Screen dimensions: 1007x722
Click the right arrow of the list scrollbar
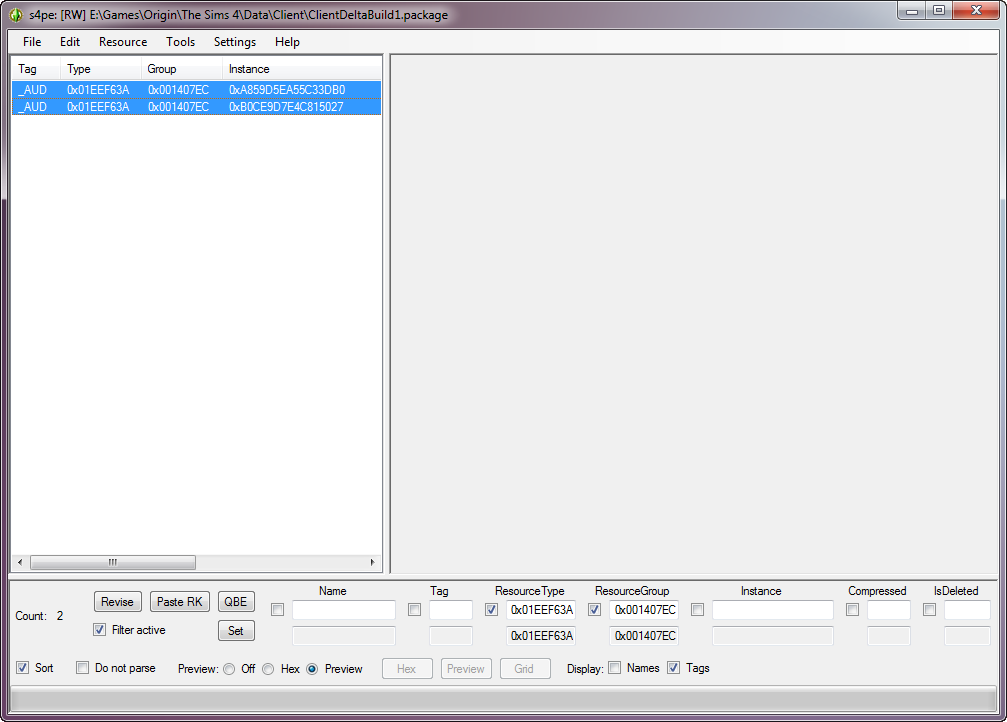pyautogui.click(x=372, y=563)
